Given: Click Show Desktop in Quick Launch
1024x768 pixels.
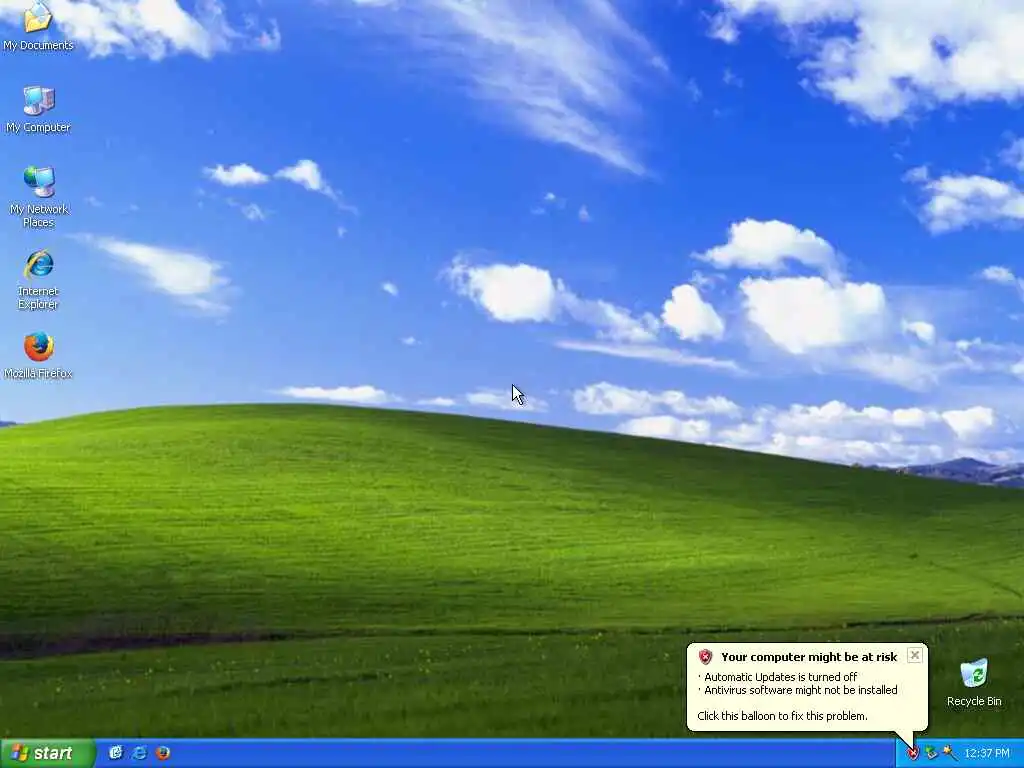Looking at the screenshot, I should coord(116,753).
